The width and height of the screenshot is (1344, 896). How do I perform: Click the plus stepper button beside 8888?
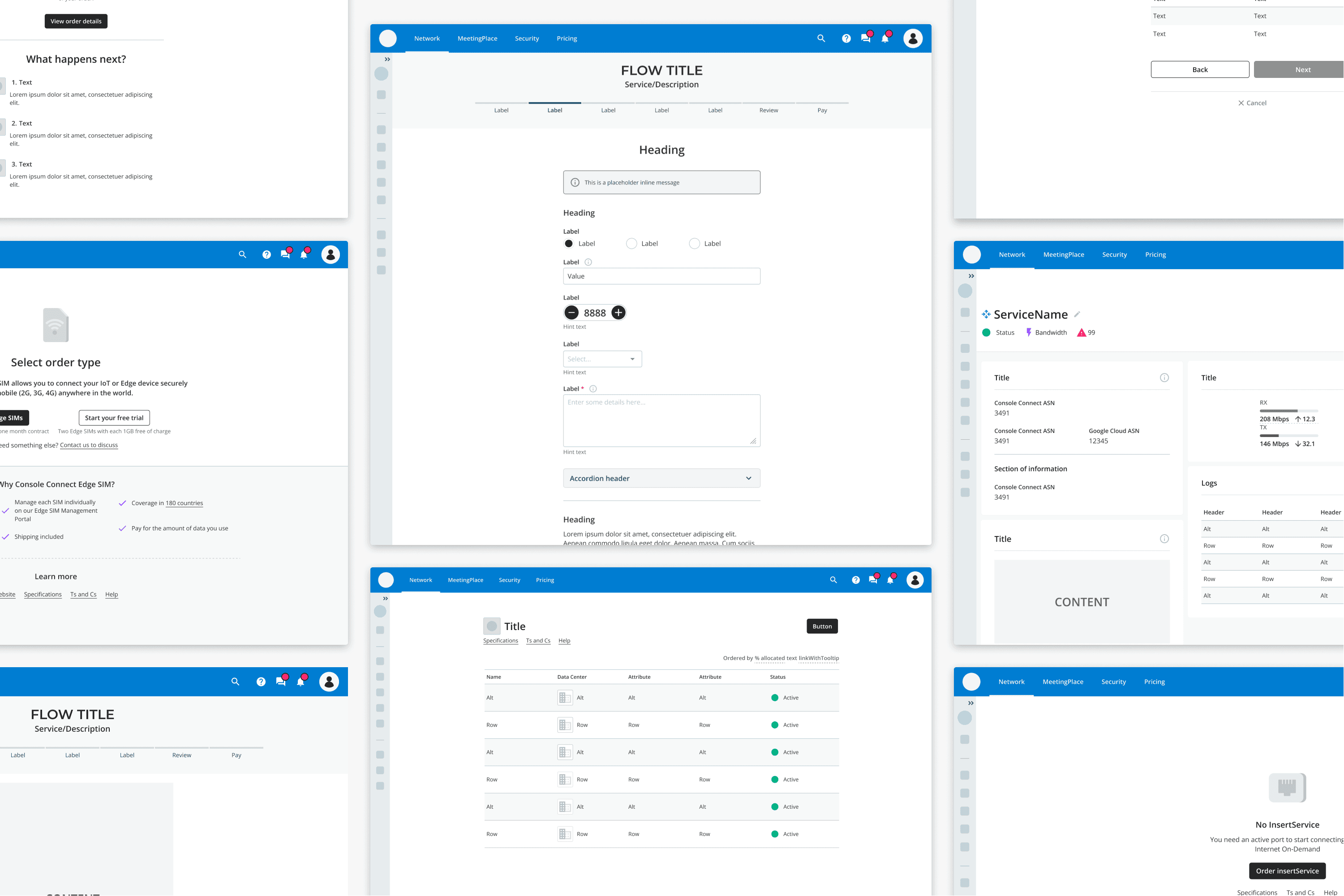click(618, 313)
